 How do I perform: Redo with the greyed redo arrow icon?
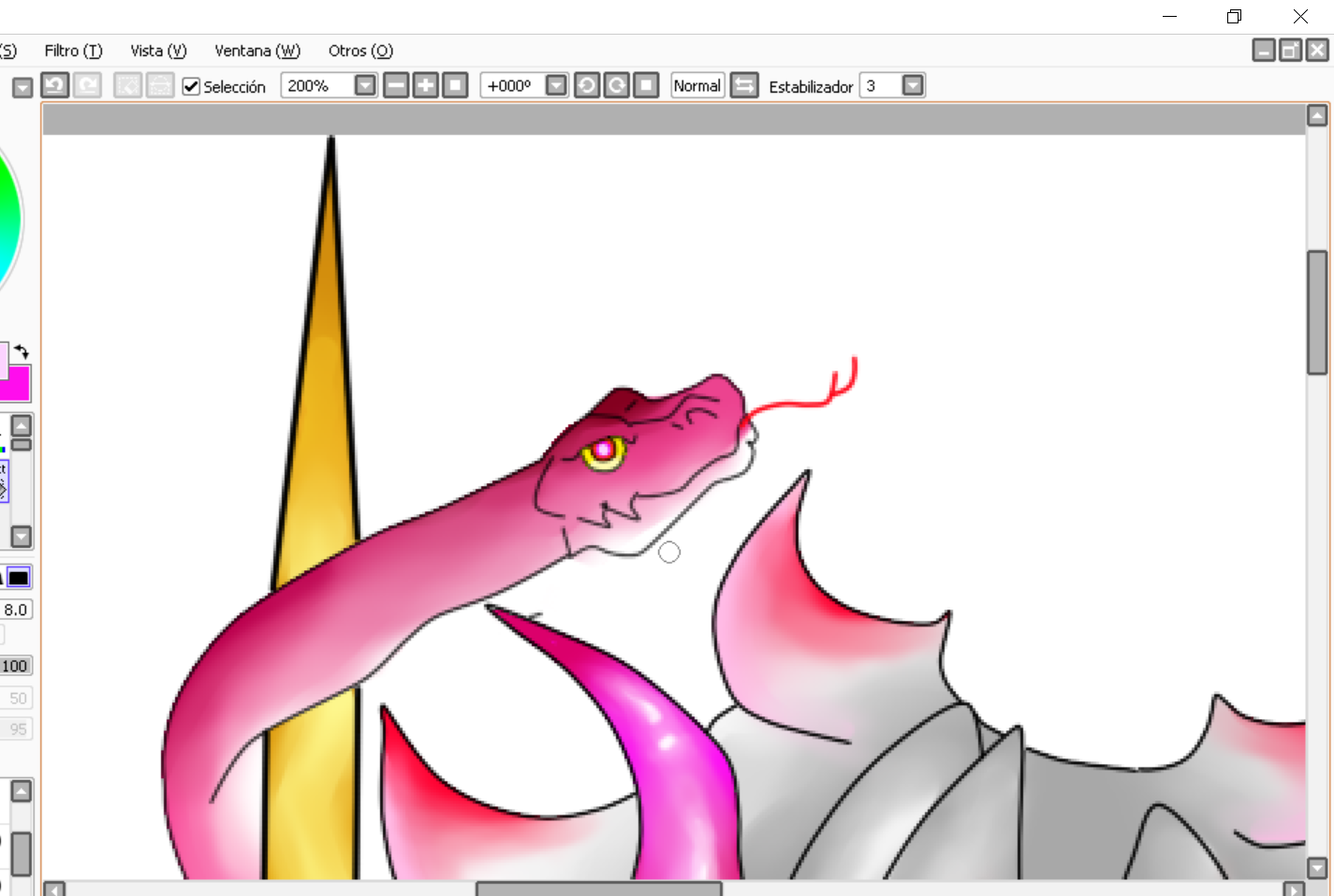pyautogui.click(x=87, y=85)
